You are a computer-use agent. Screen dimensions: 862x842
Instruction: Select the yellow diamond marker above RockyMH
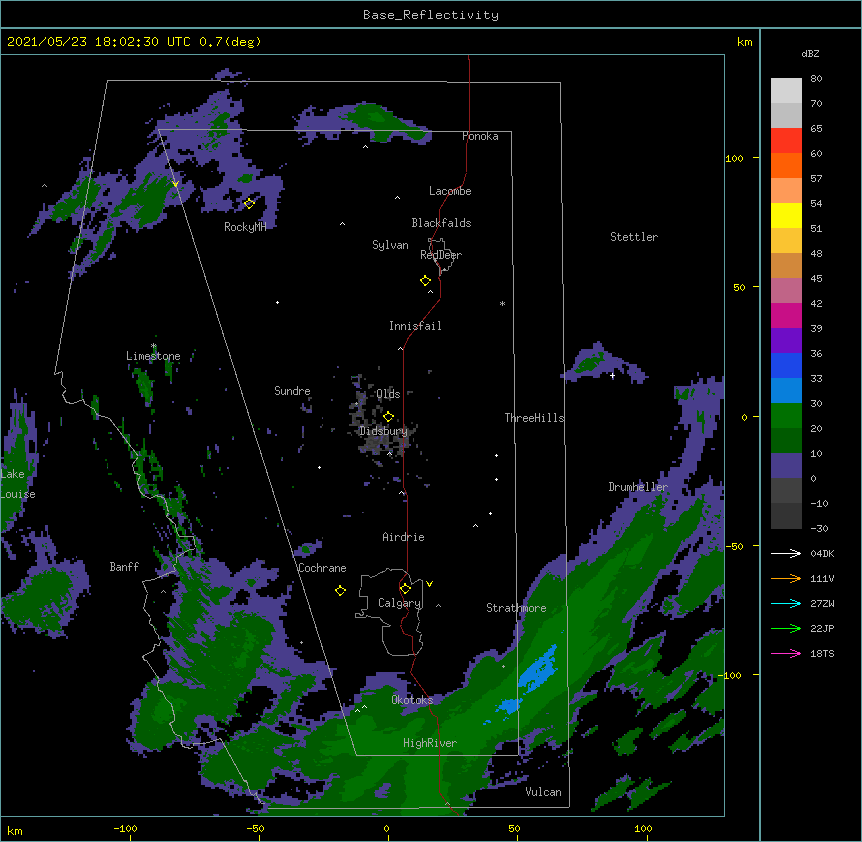click(x=249, y=203)
